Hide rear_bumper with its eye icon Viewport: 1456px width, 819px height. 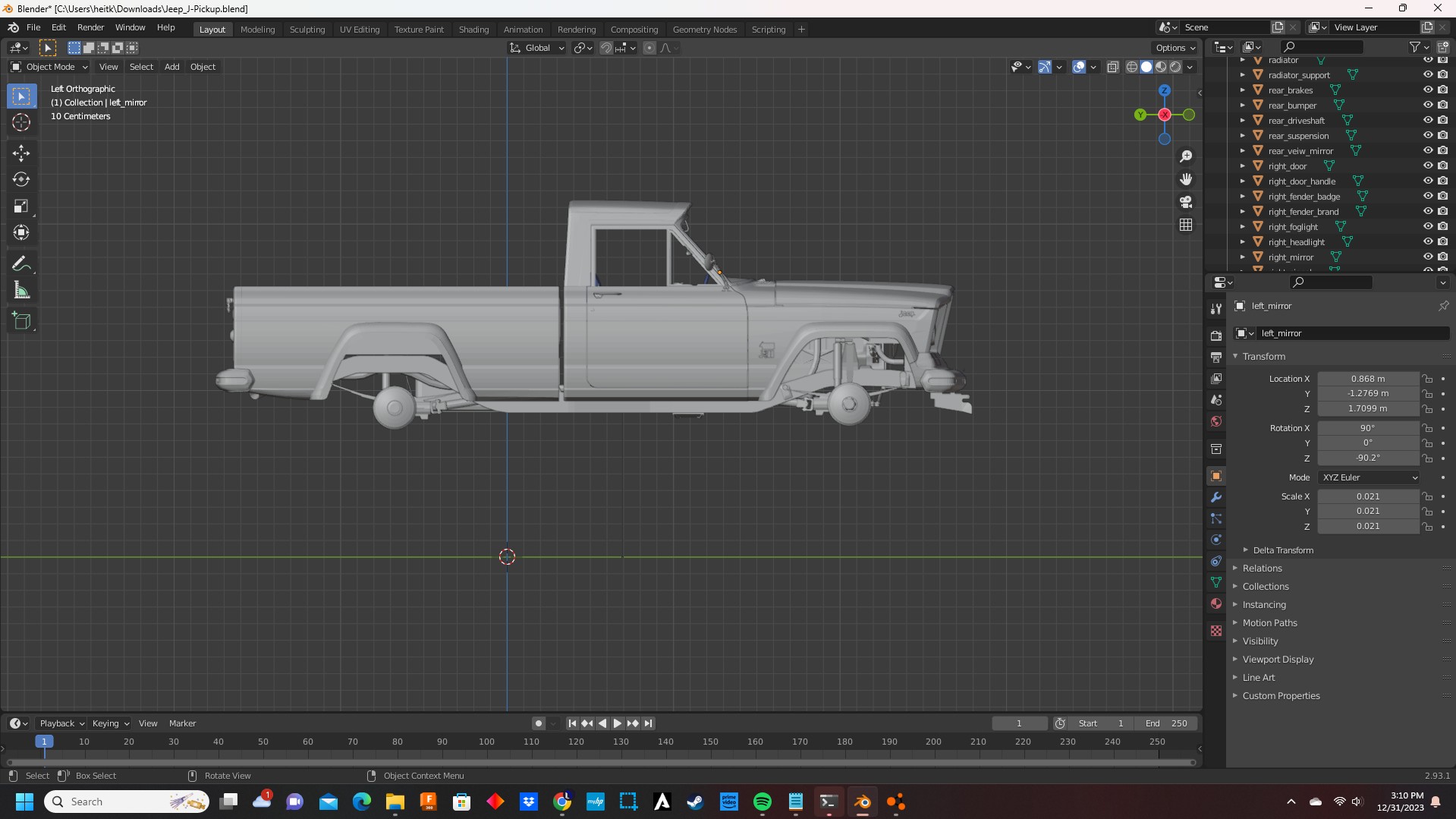pos(1427,105)
